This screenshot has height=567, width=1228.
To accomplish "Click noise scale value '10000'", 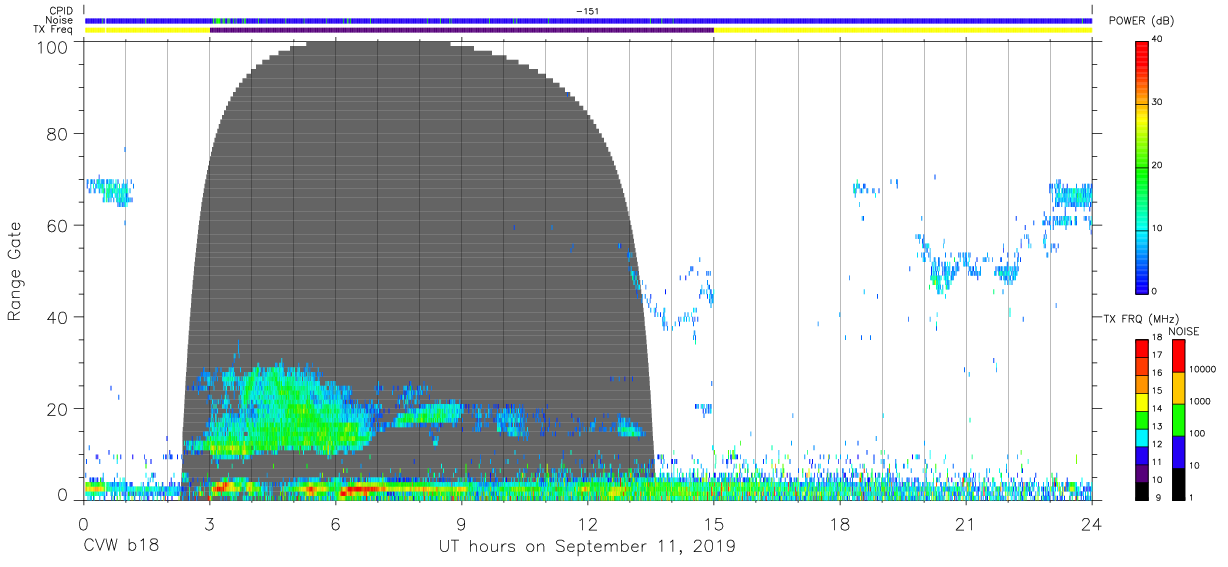I will 1203,368.
